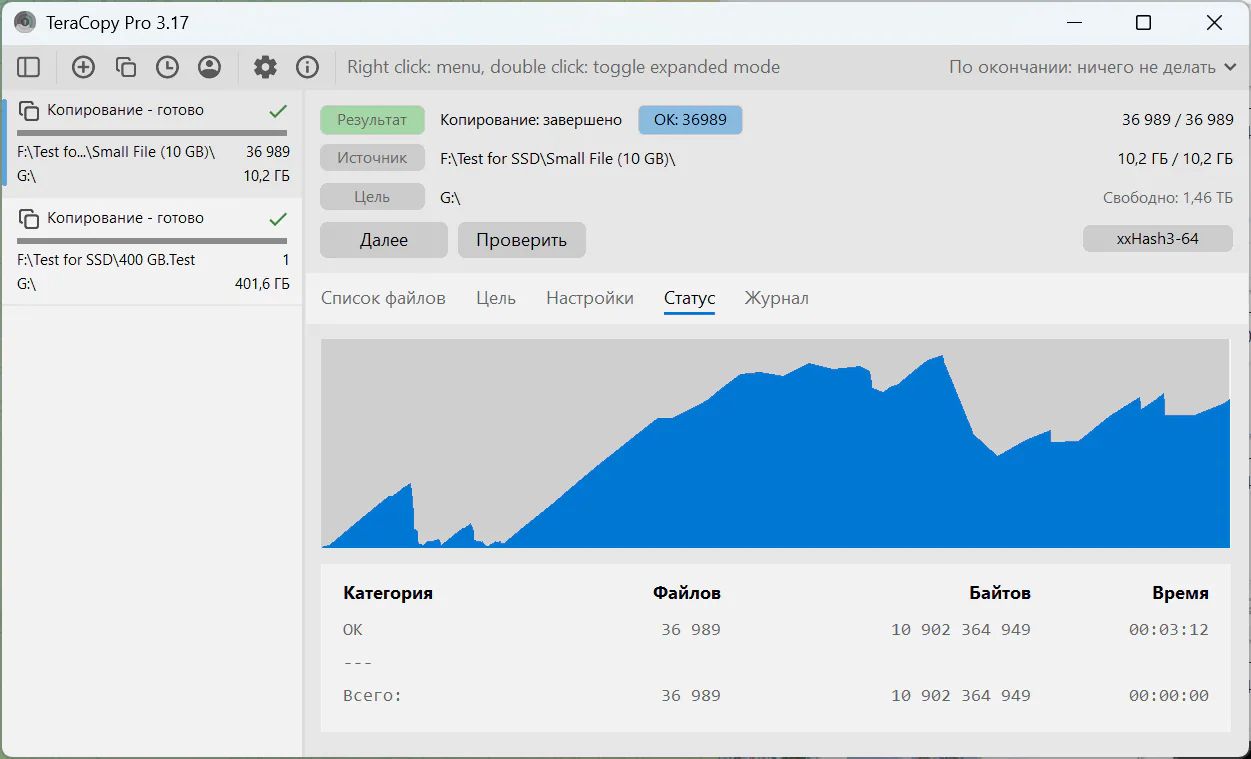Click 'Свободно: 1,46 ТБ' free space text
This screenshot has width=1251, height=759.
click(x=1168, y=197)
